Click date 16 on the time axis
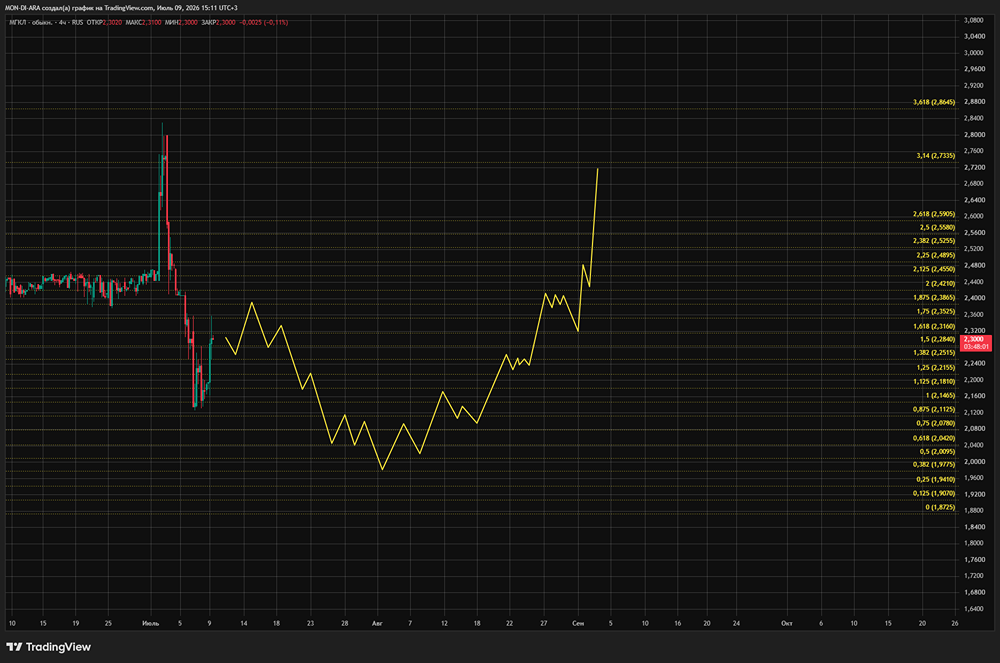 [x=677, y=623]
